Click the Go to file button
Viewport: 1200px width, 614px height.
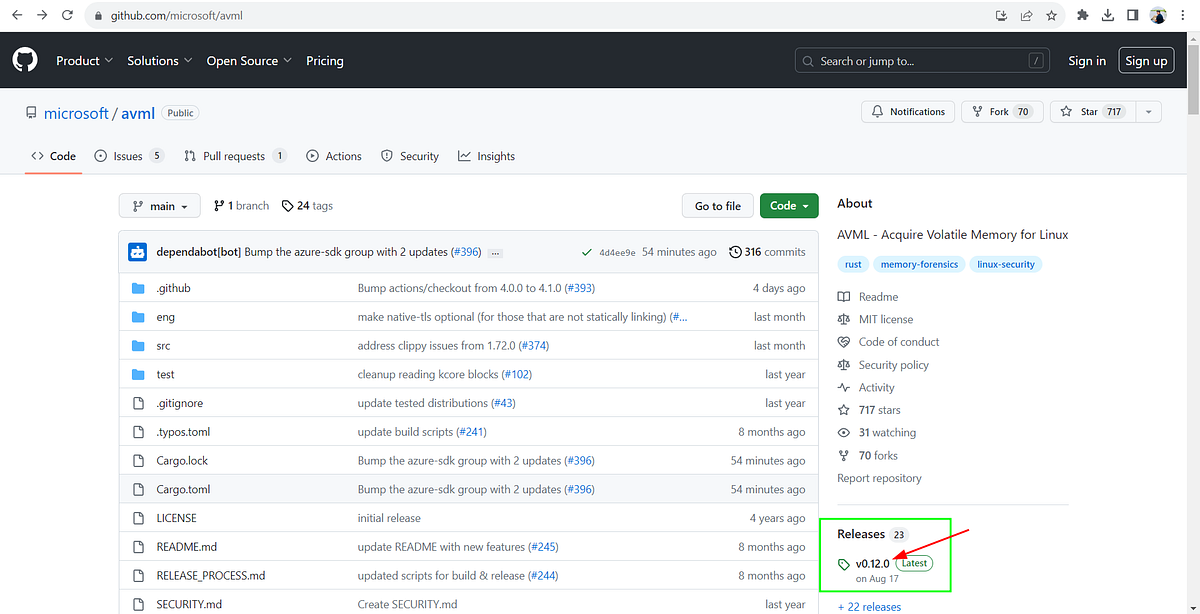[x=717, y=205]
